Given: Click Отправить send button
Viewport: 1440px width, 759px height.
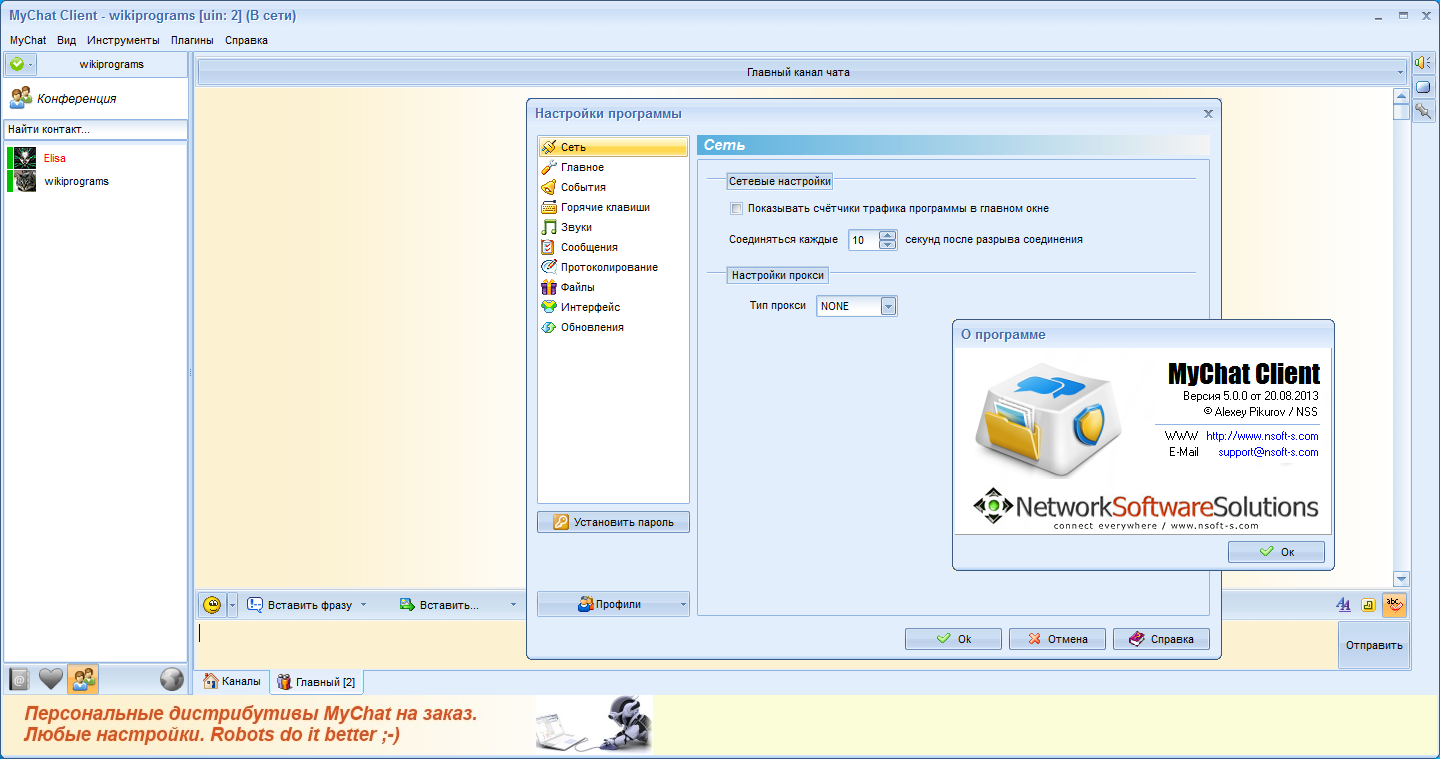Looking at the screenshot, I should point(1374,645).
